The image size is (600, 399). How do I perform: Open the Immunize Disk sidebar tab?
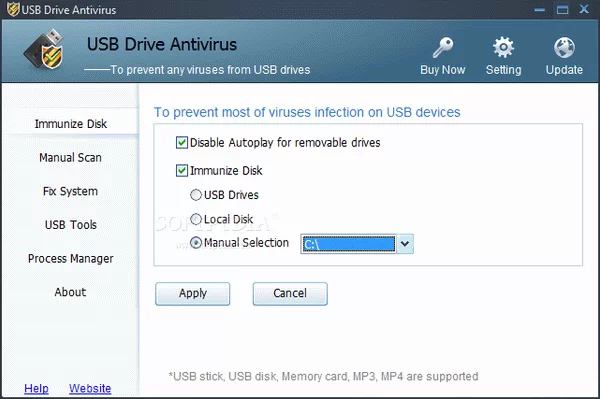[70, 124]
